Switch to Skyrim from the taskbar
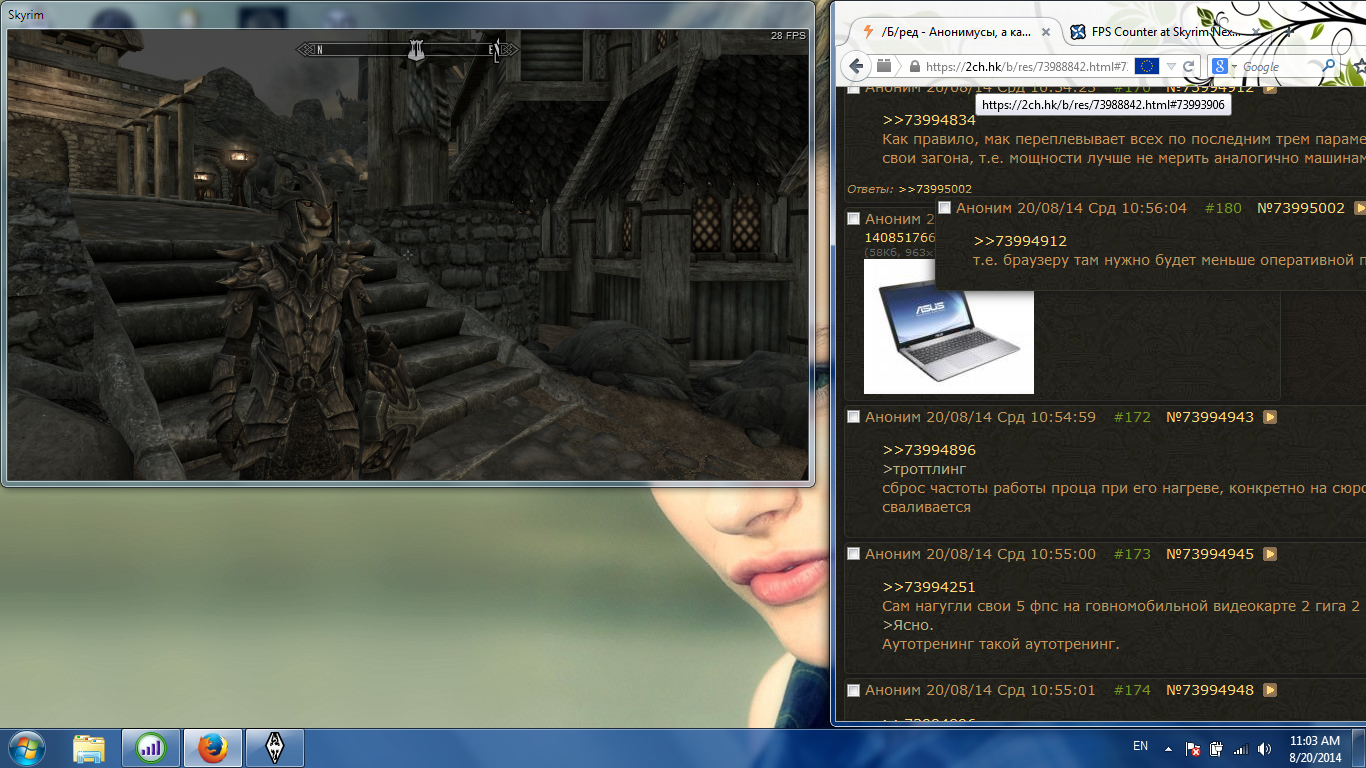Image resolution: width=1366 pixels, height=768 pixels. [x=275, y=748]
